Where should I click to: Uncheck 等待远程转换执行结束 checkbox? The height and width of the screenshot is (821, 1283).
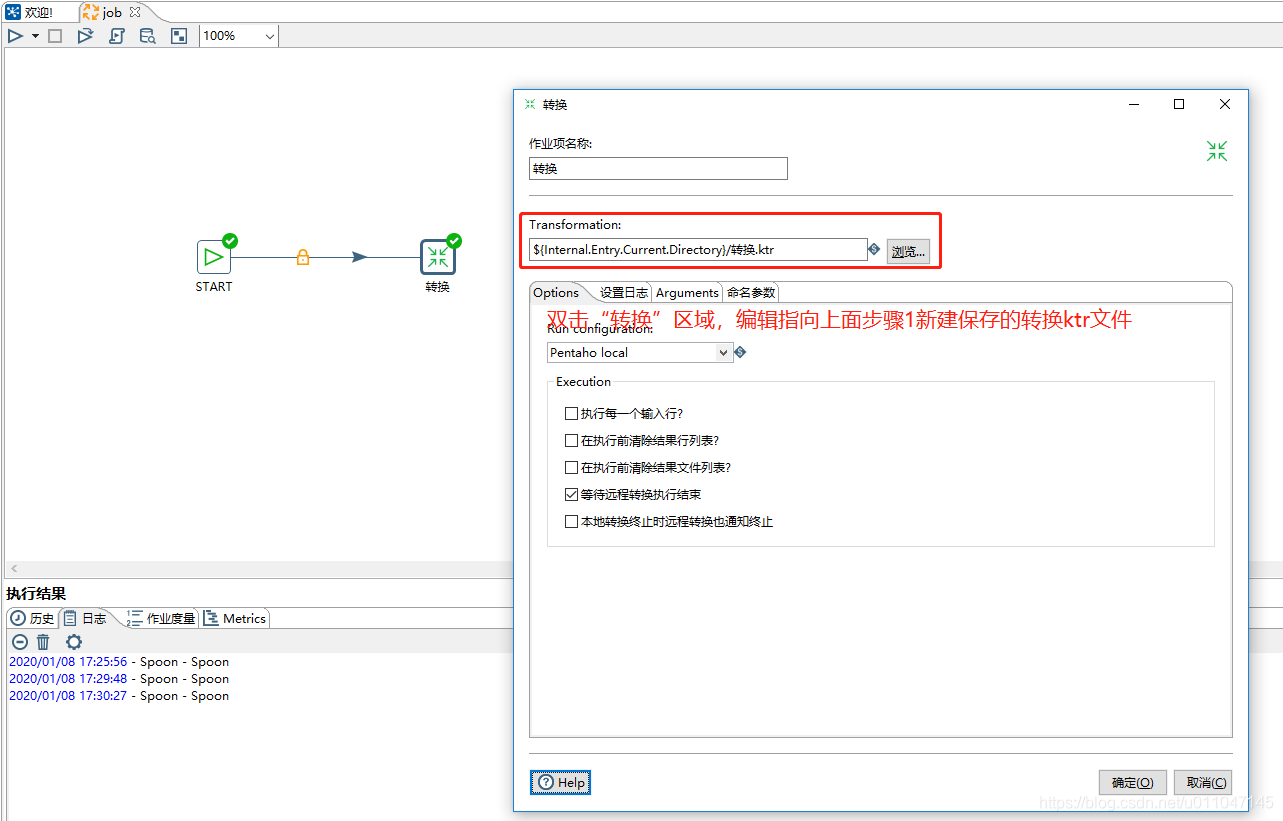[571, 494]
